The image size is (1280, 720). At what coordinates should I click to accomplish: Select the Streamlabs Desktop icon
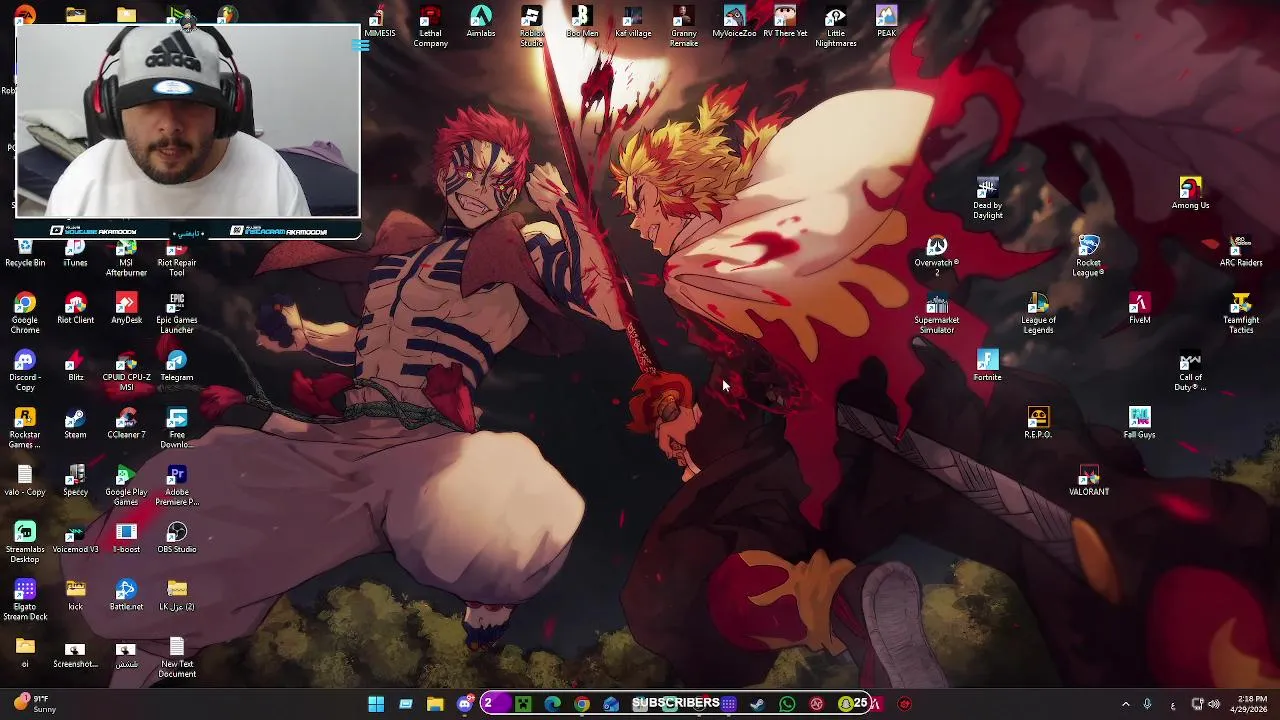(x=25, y=543)
